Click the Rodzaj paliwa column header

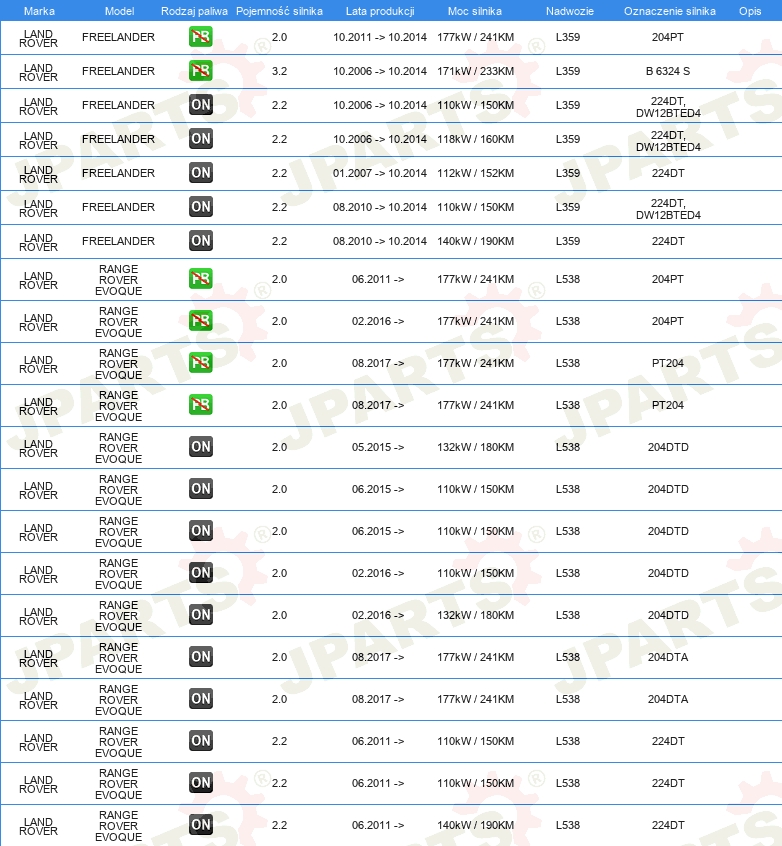pos(194,11)
